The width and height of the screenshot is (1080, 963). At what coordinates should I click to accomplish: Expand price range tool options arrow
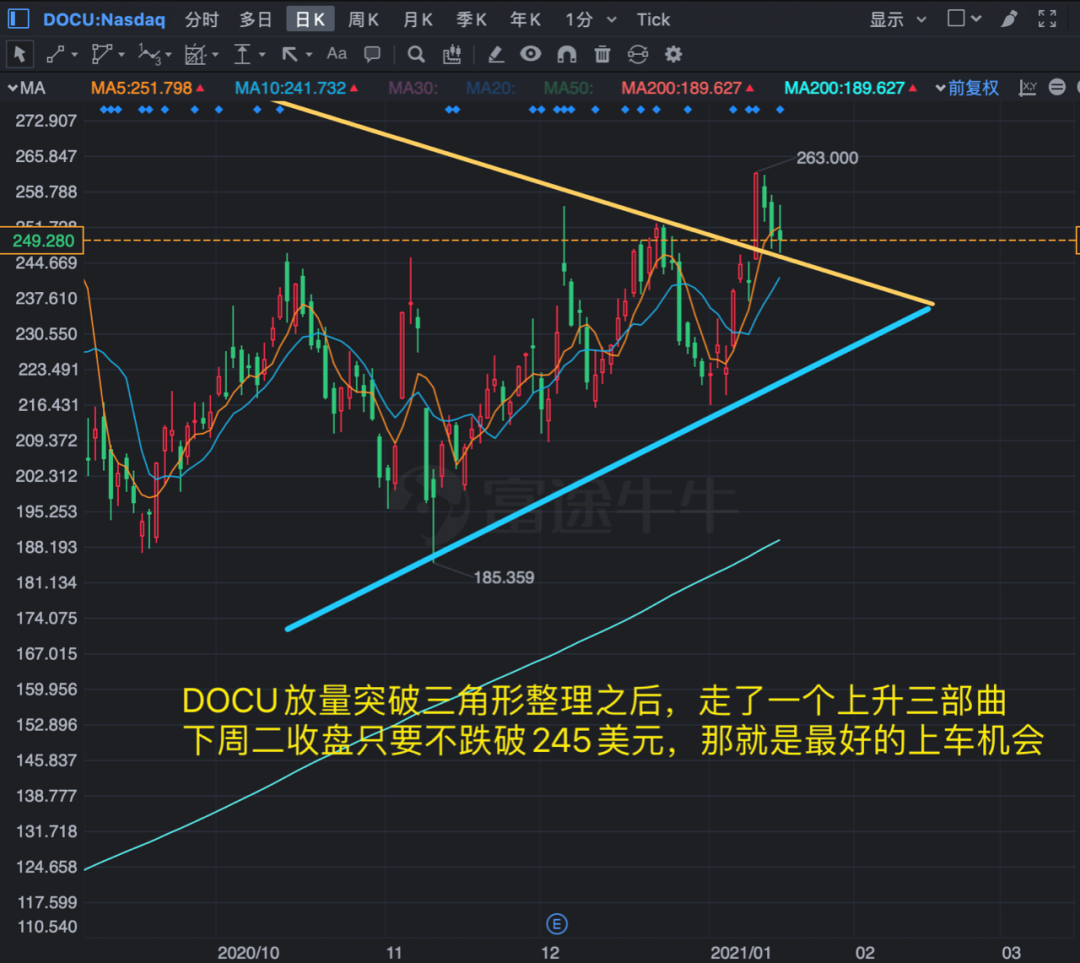click(x=262, y=54)
